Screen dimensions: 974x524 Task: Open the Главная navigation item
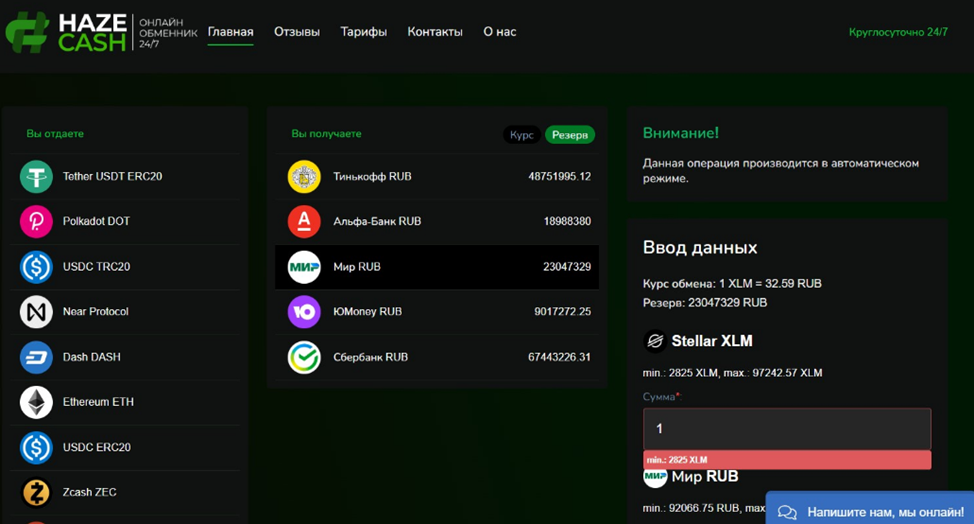click(230, 32)
